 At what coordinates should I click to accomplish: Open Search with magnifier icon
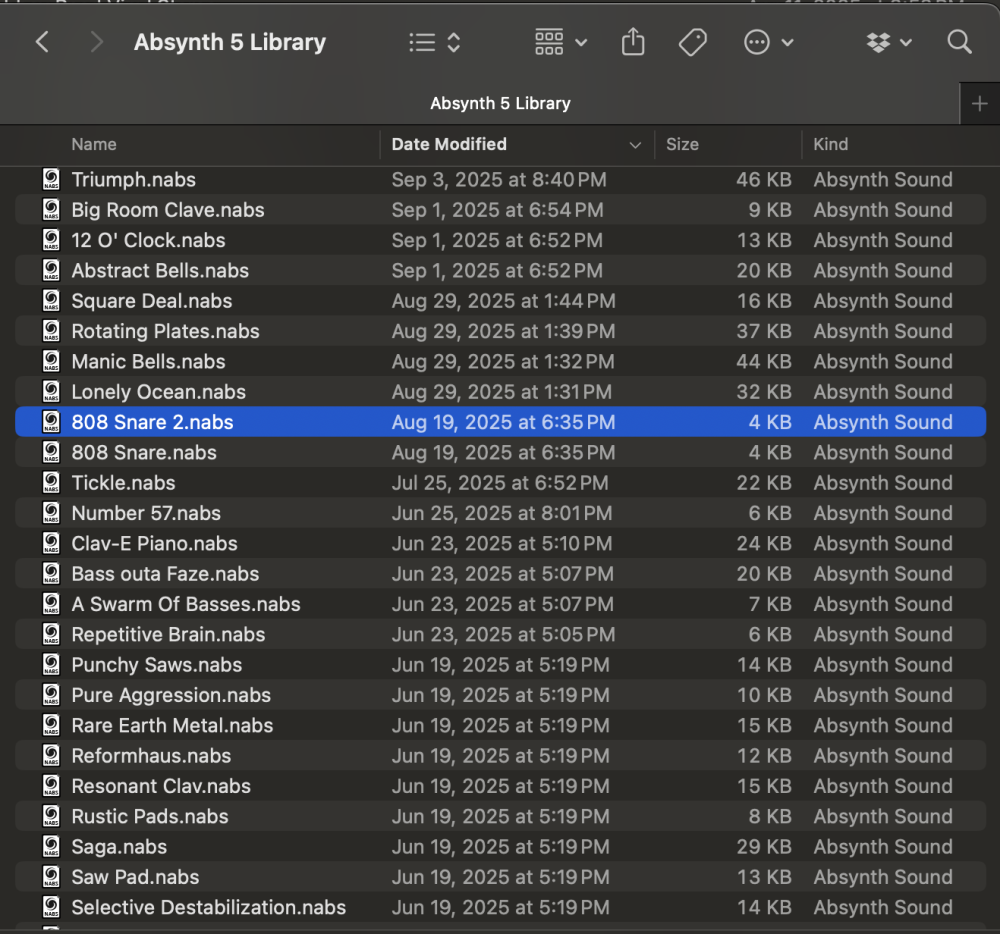(x=959, y=43)
